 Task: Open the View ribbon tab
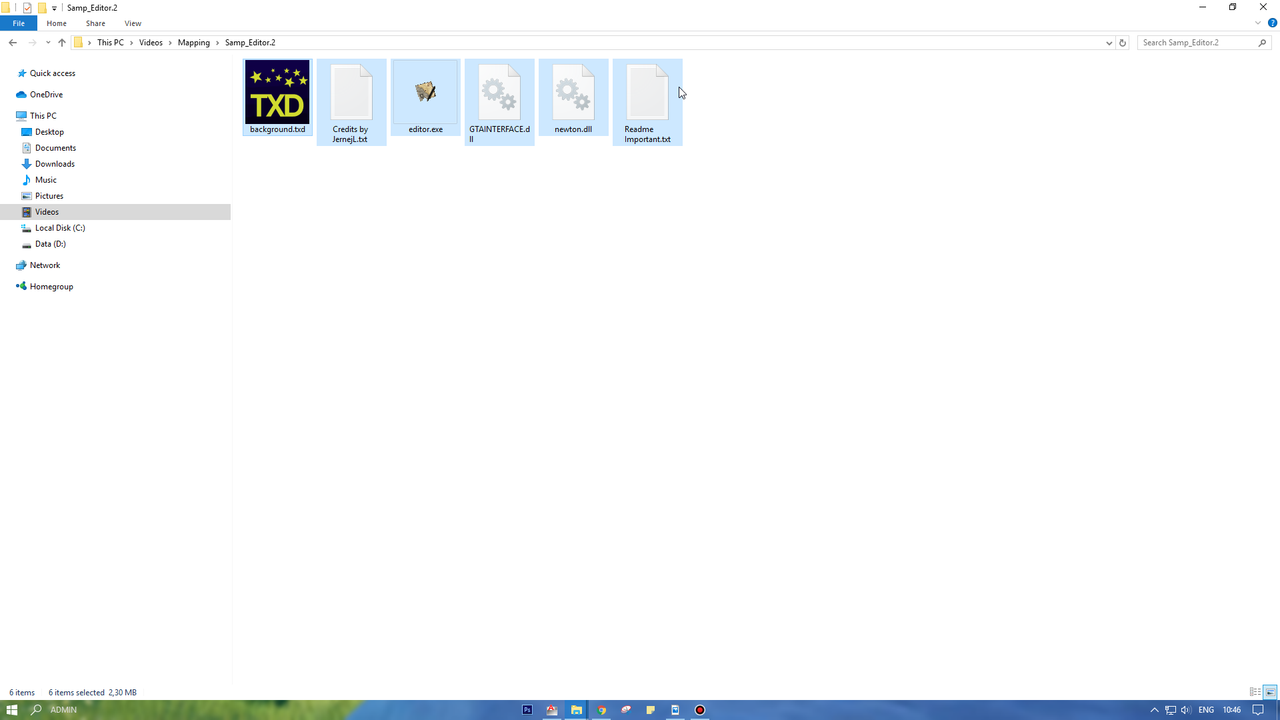click(x=133, y=23)
